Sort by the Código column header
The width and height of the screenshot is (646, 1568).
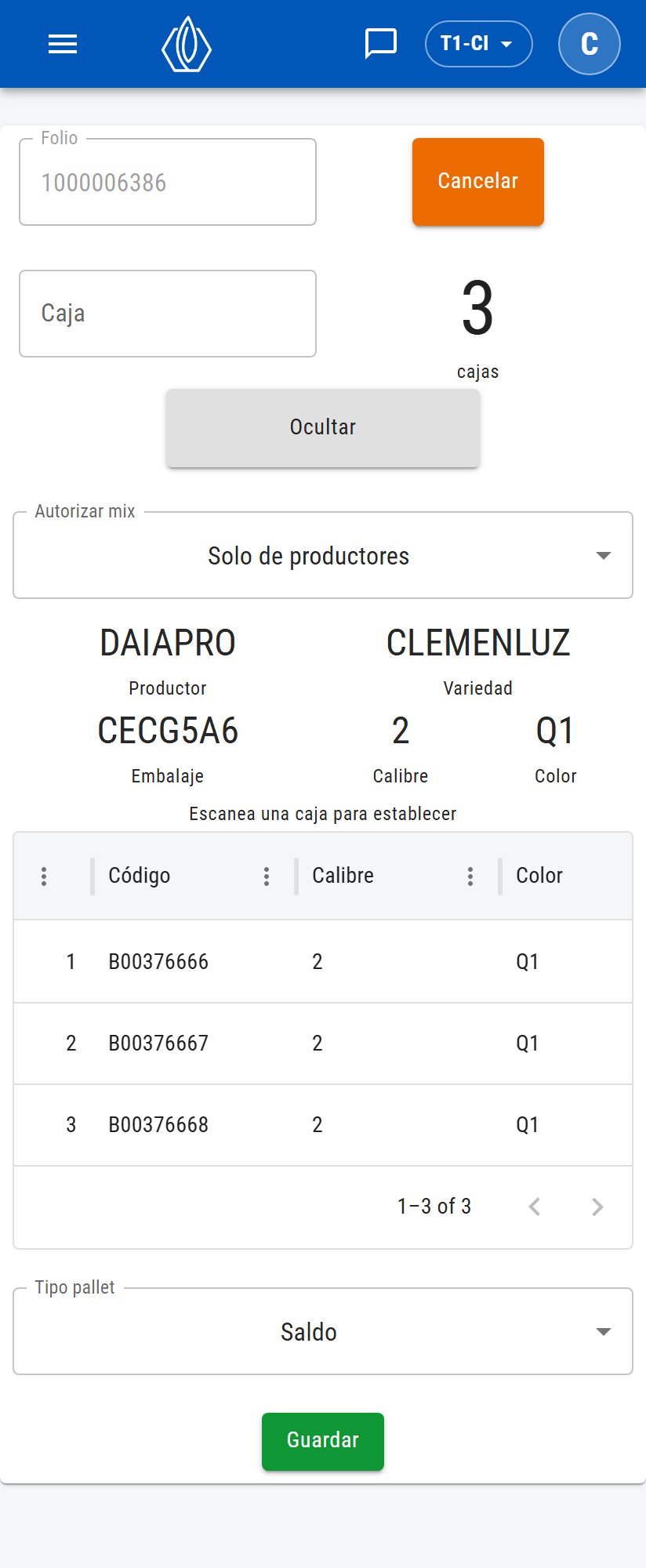[140, 876]
